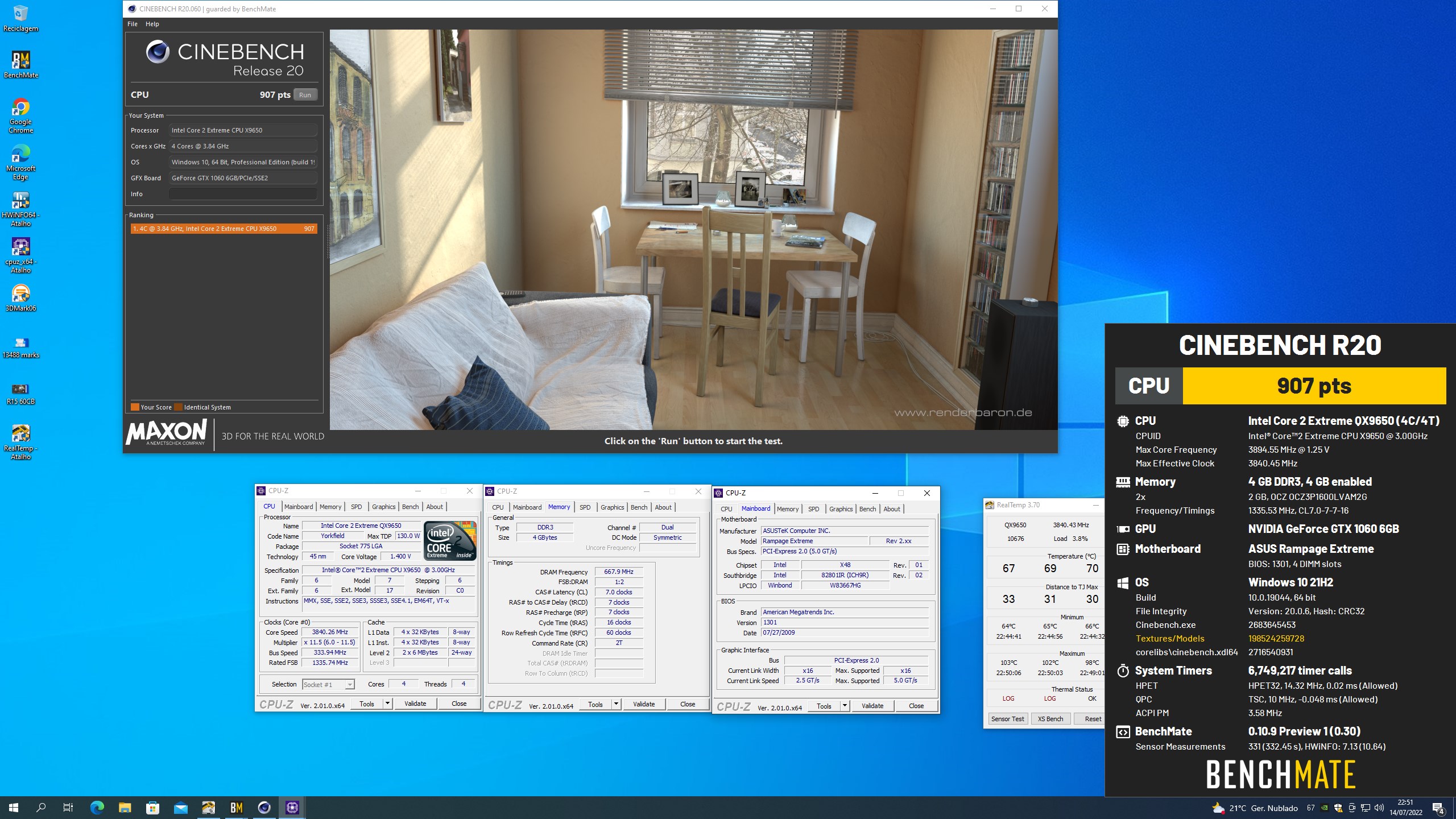Open the Microsoft Edge desktop shortcut
Screen dimensions: 1456x819
[x=20, y=163]
